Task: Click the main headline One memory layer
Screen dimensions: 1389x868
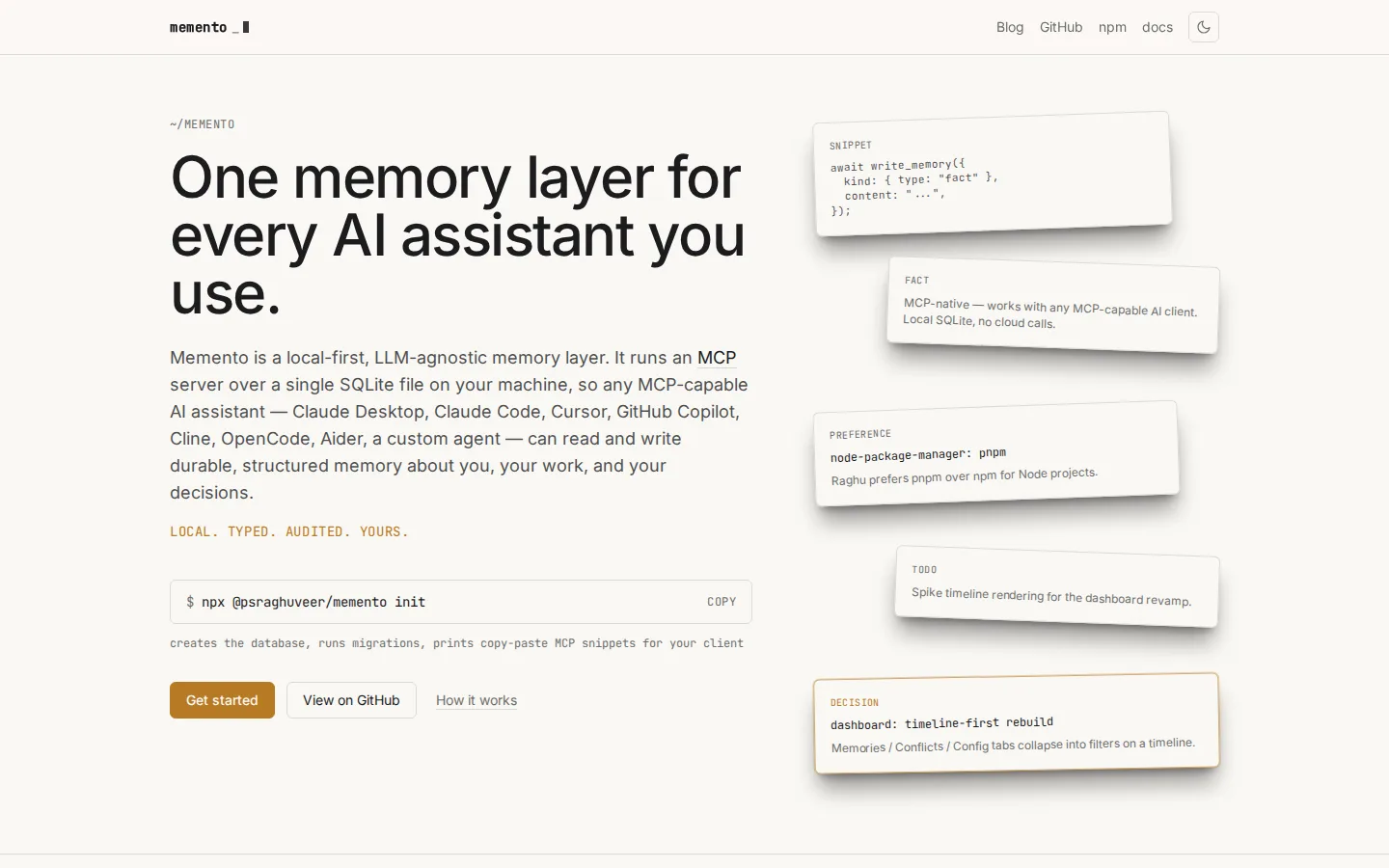Action: tap(458, 235)
